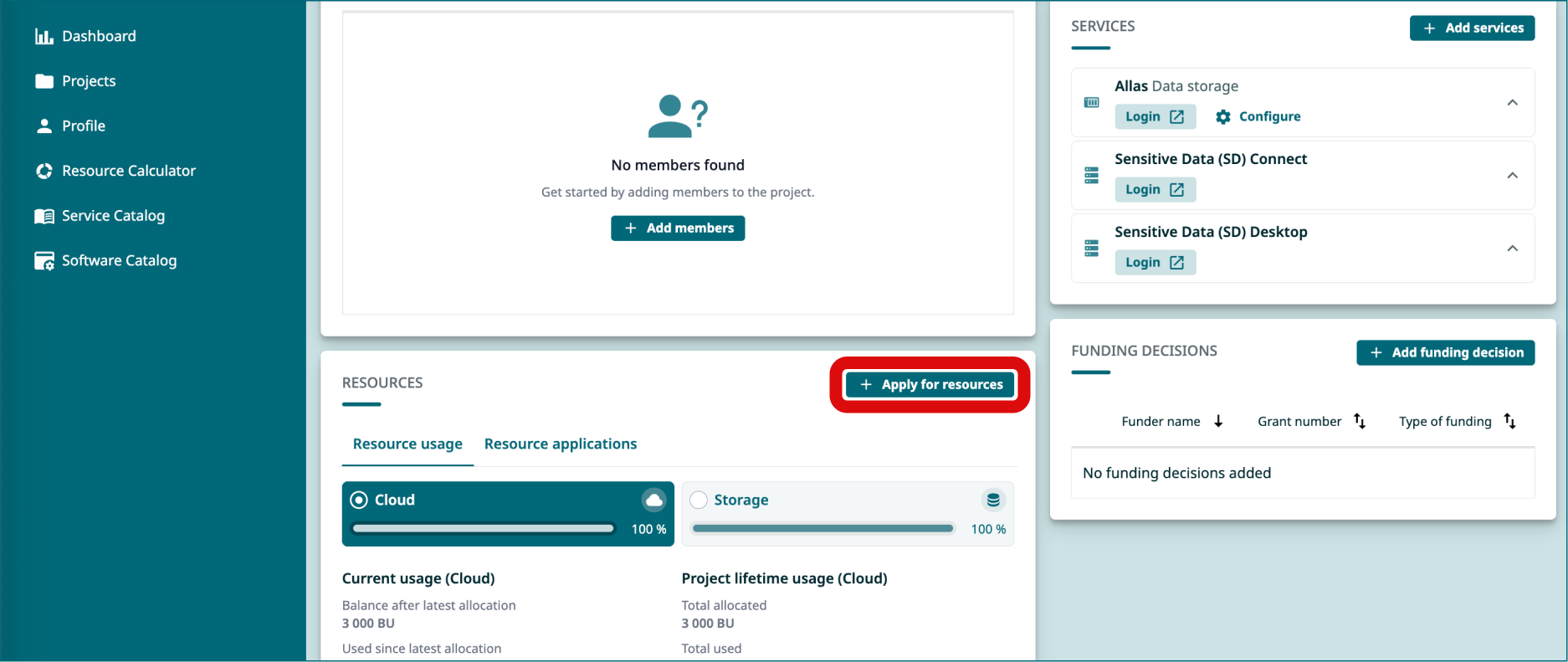Sort by Type of funding arrows icon
Image resolution: width=1568 pixels, height=662 pixels.
[x=1510, y=421]
